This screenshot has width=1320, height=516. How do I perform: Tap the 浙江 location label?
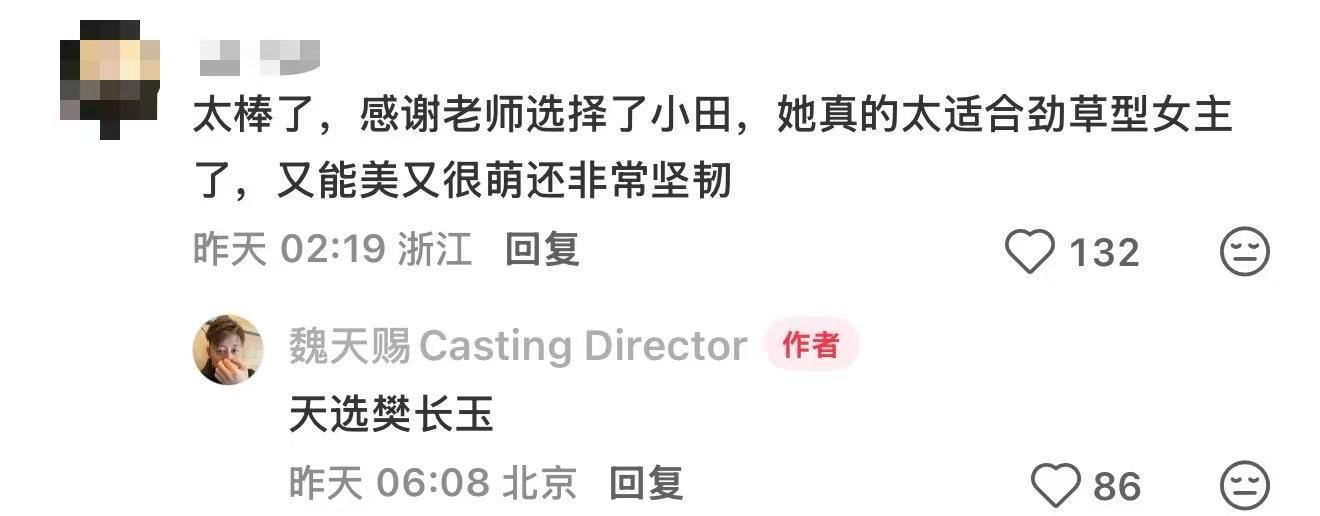click(434, 250)
